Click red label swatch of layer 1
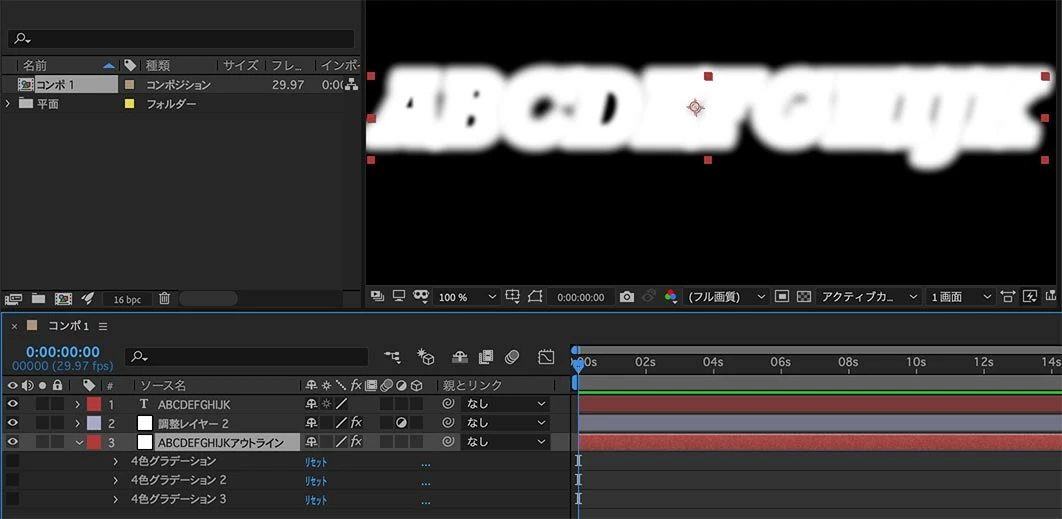 pos(93,404)
